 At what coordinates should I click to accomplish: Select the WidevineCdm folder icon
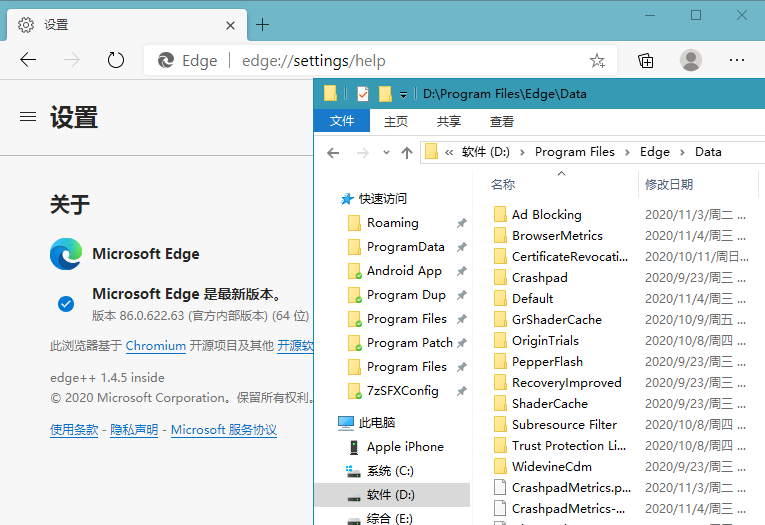point(500,466)
